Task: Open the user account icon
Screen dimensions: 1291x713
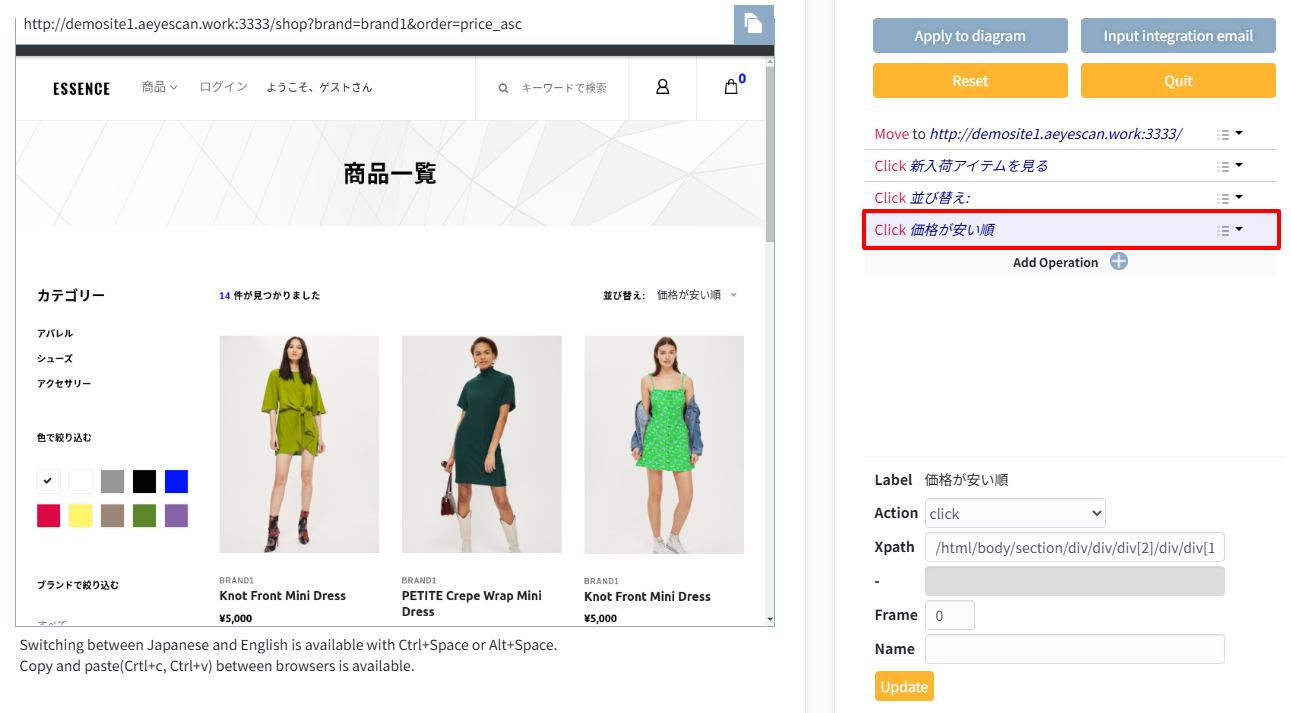Action: point(662,87)
